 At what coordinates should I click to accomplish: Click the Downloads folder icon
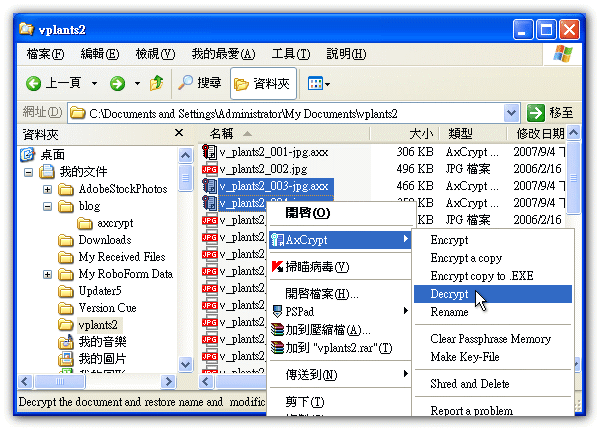click(x=66, y=240)
